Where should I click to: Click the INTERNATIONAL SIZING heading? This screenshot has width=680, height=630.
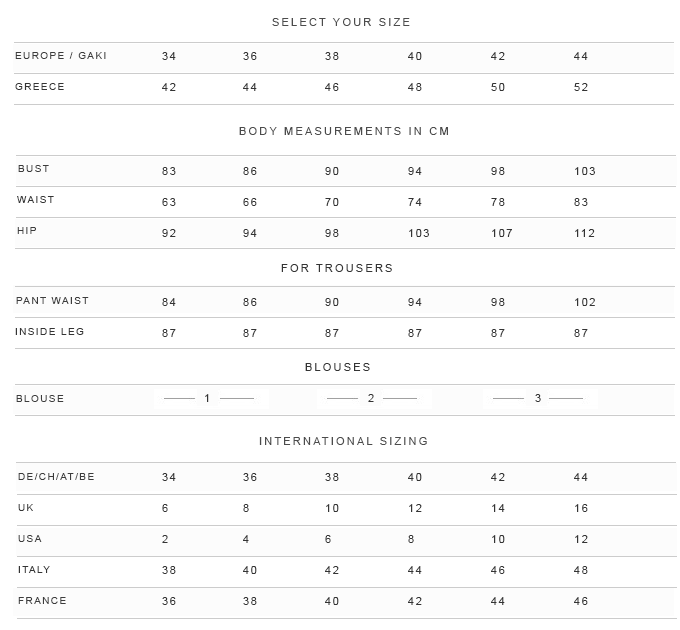click(x=343, y=441)
